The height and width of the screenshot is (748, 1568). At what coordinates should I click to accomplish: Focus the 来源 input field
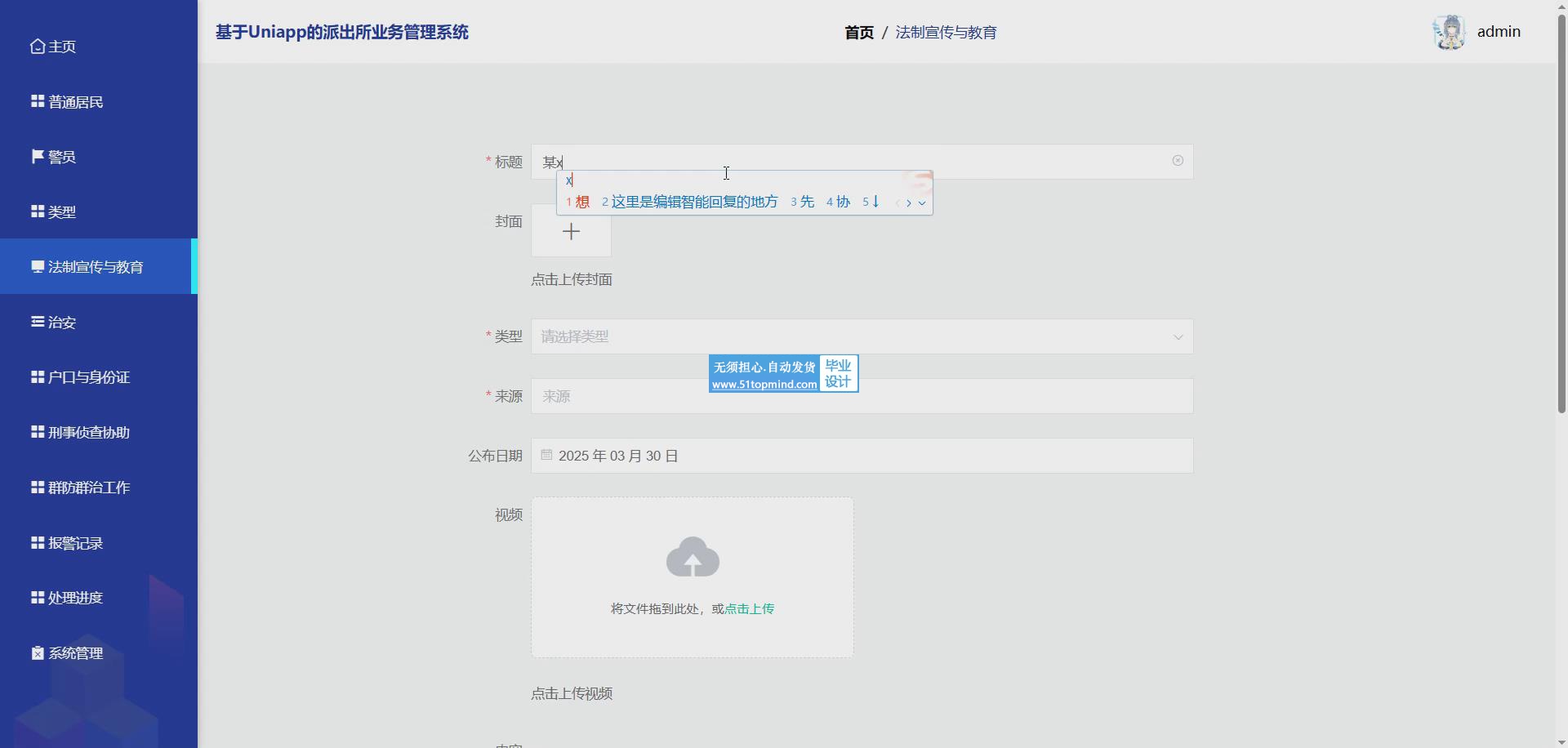tap(862, 396)
